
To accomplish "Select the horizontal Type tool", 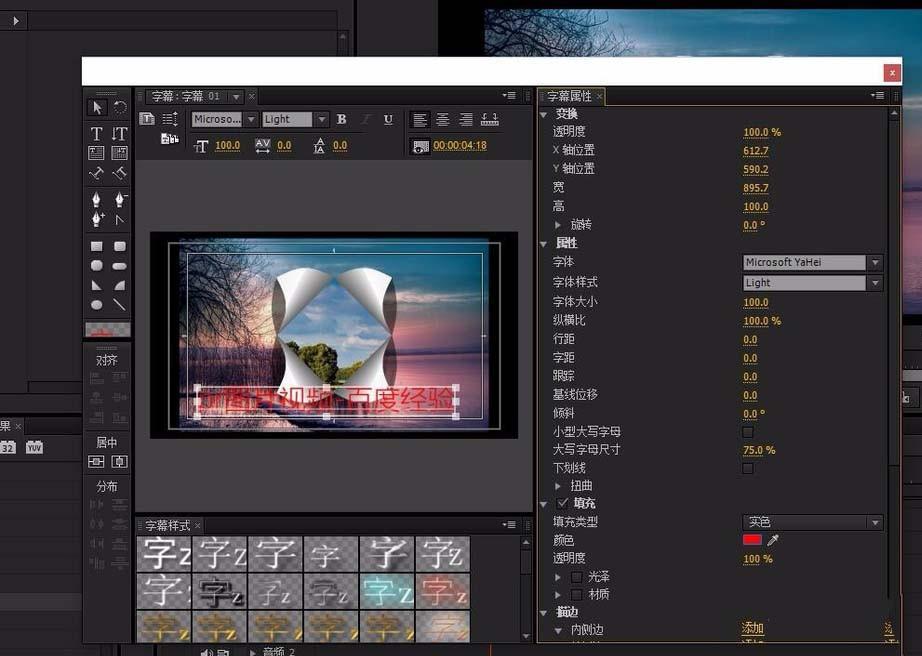I will (x=96, y=133).
